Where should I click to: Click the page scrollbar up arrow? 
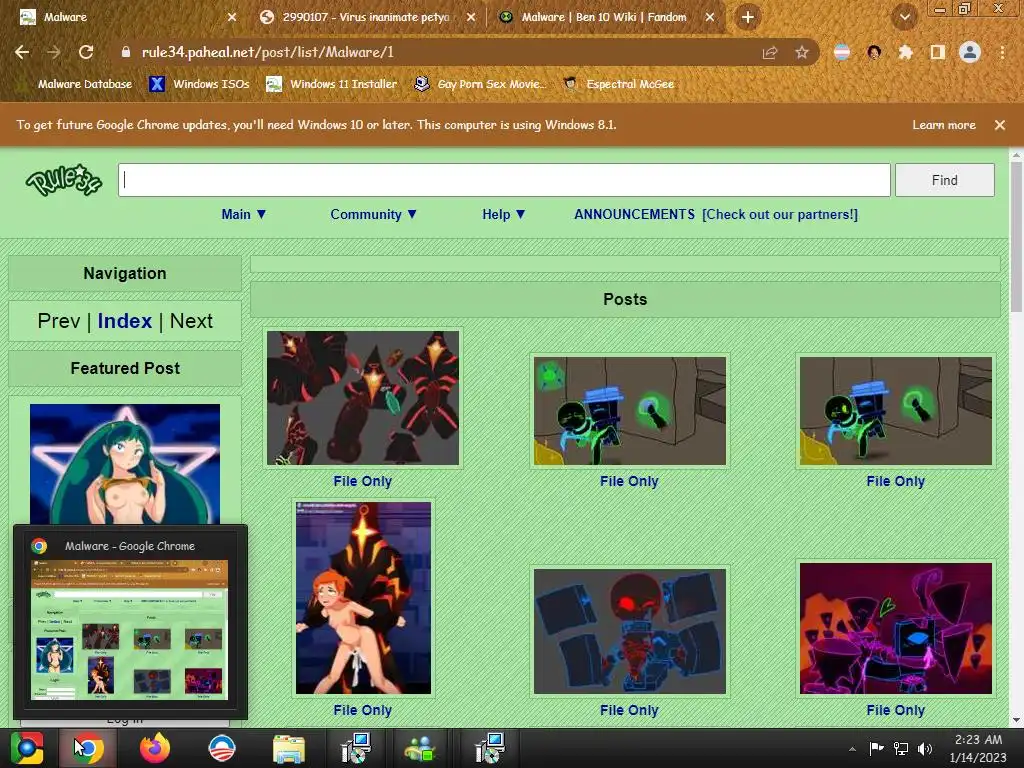click(1016, 155)
